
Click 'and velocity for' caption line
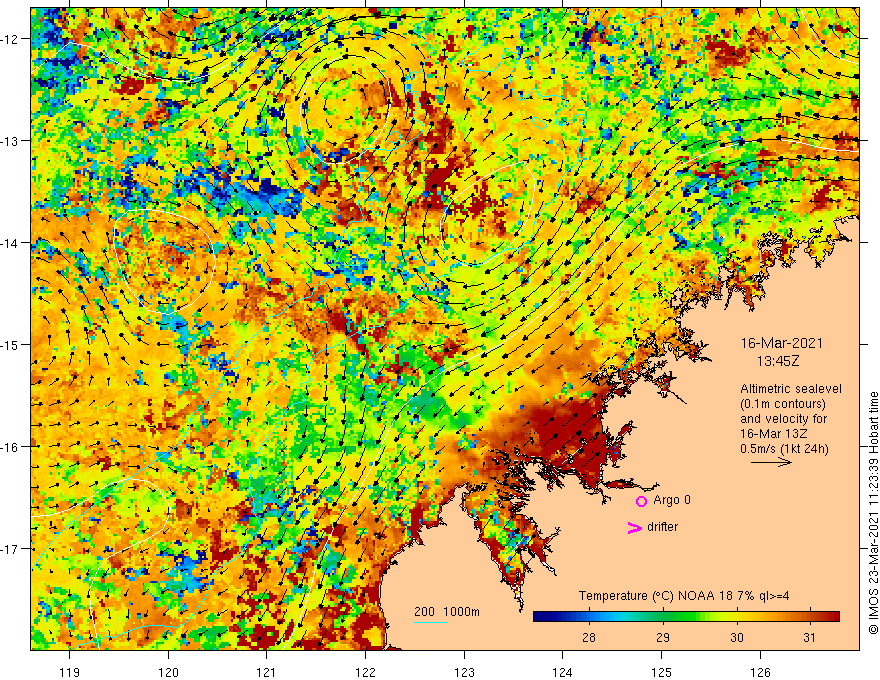pos(783,419)
